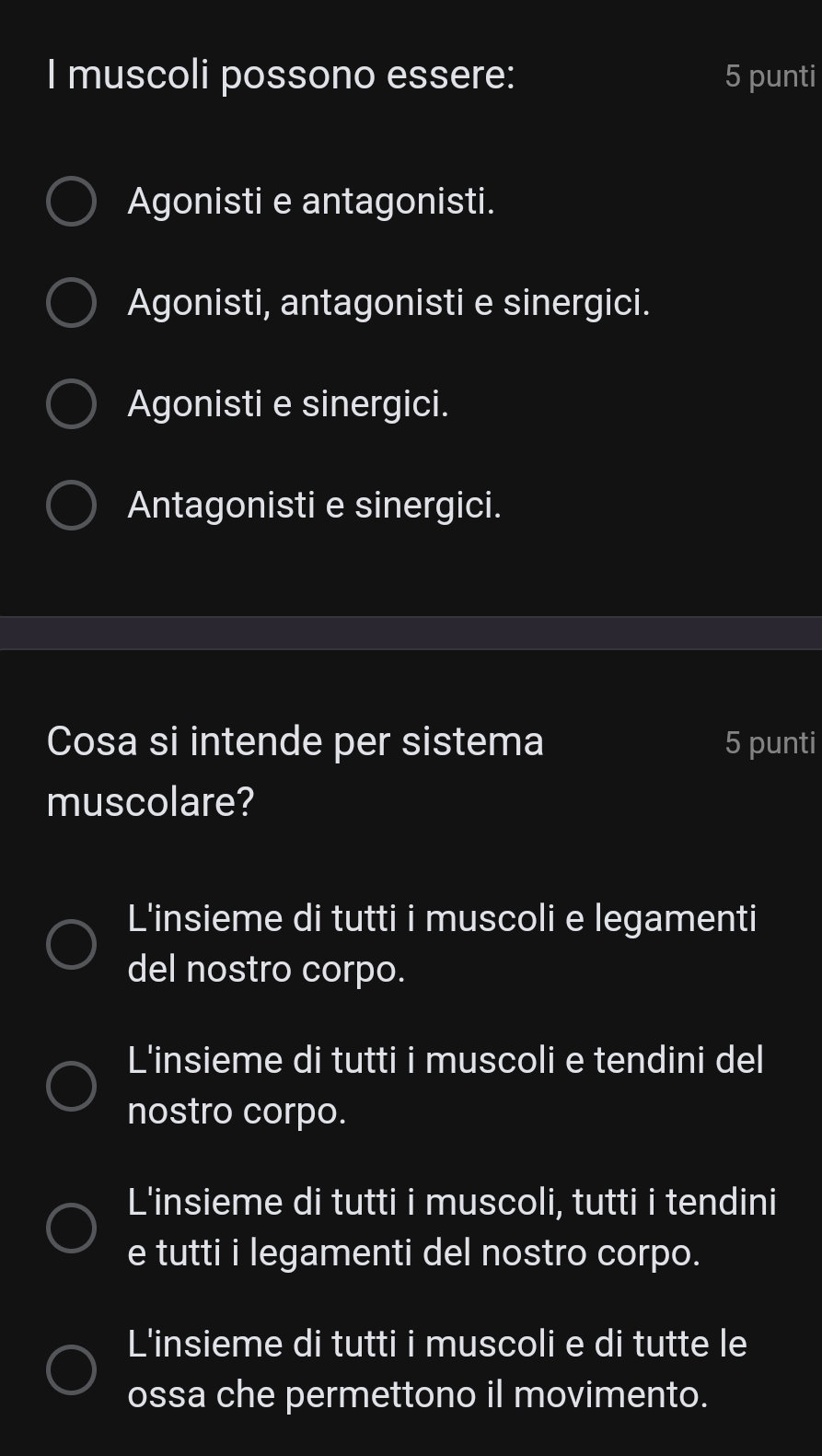The width and height of the screenshot is (822, 1456).
Task: Select the 'Agonisti e antagonisti.' radio button
Action: pyautogui.click(x=71, y=203)
